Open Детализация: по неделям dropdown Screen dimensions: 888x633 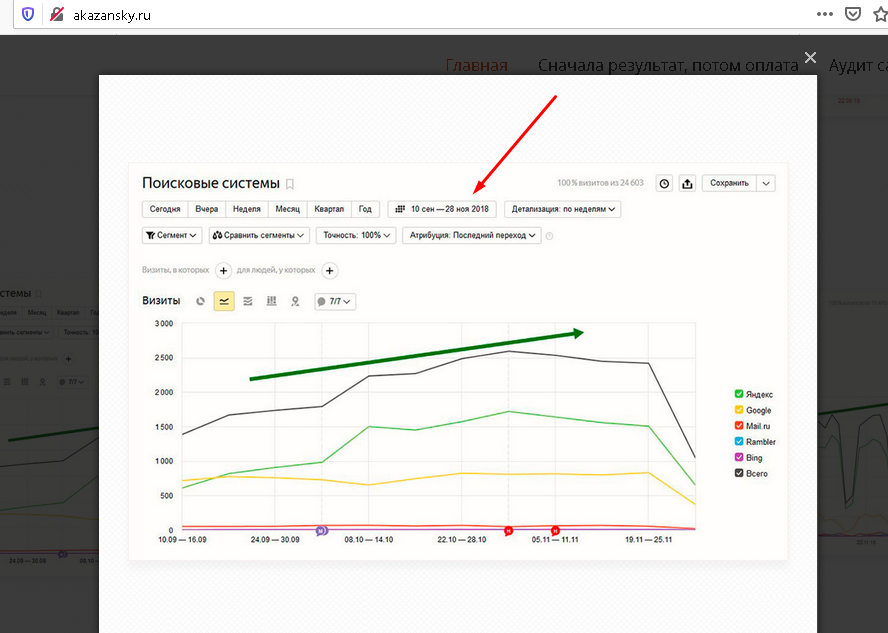tap(562, 209)
